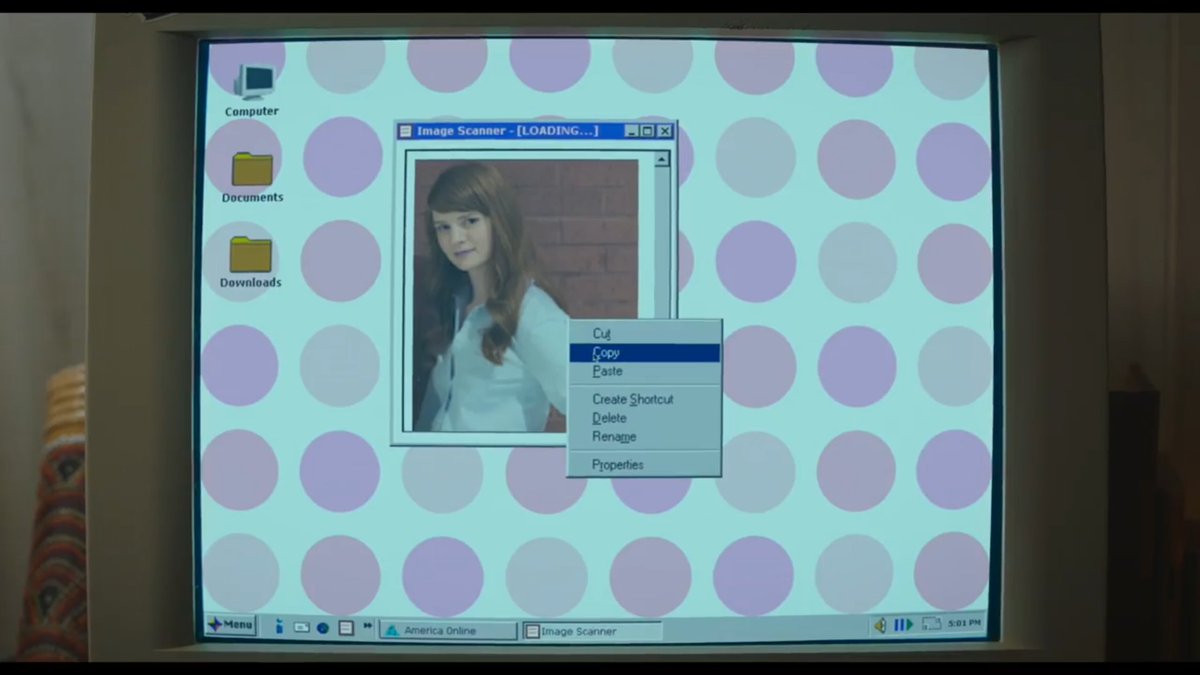Choose Paste from the context menu
Viewport: 1200px width, 675px height.
(645, 371)
